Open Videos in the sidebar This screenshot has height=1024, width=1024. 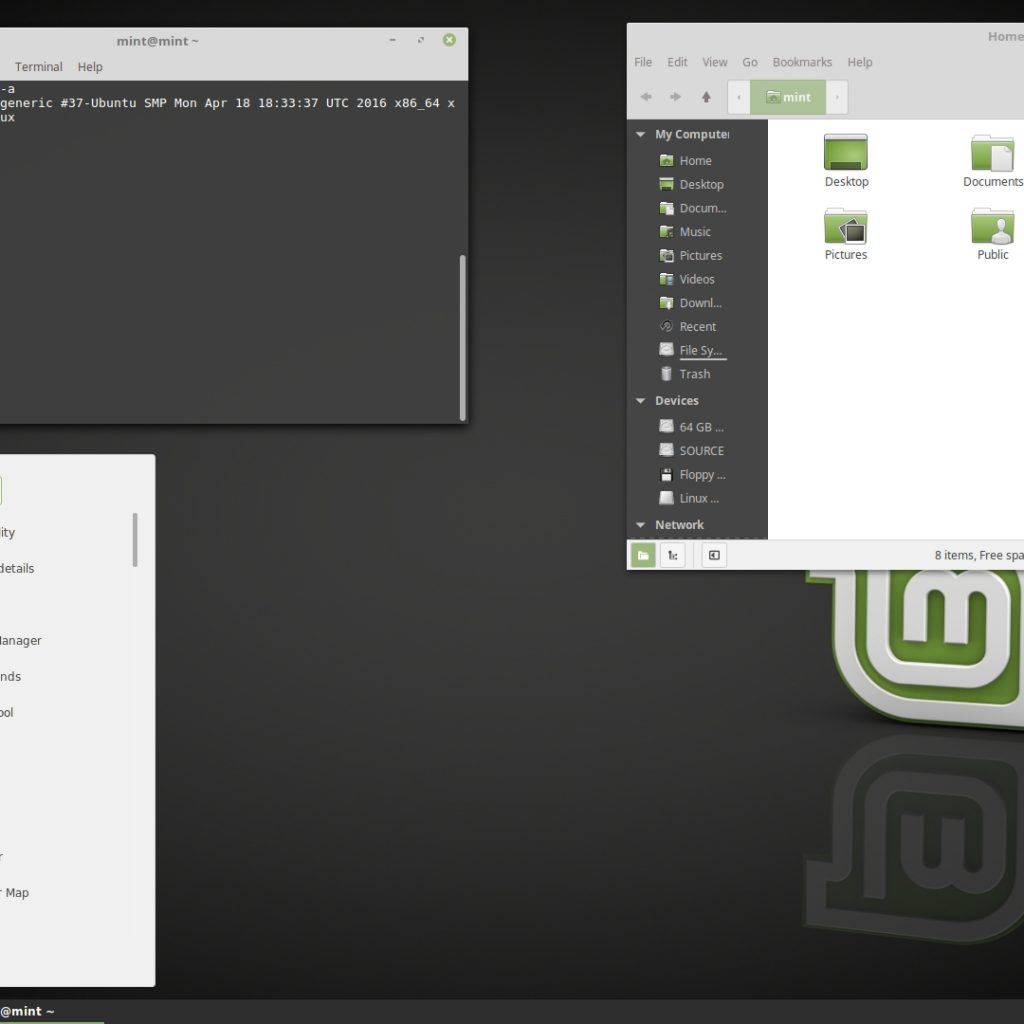696,279
